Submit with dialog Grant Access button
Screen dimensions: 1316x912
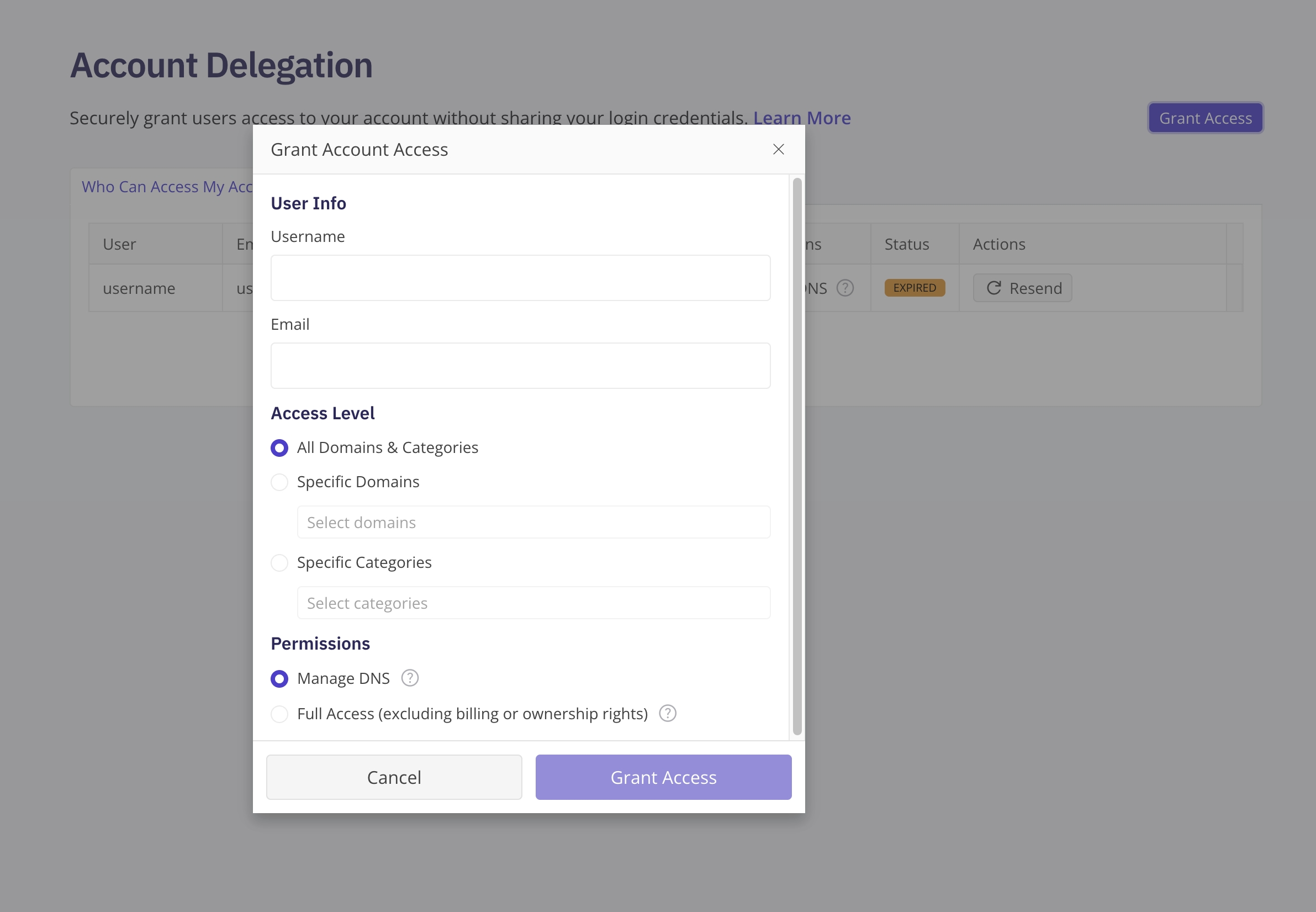pyautogui.click(x=663, y=777)
